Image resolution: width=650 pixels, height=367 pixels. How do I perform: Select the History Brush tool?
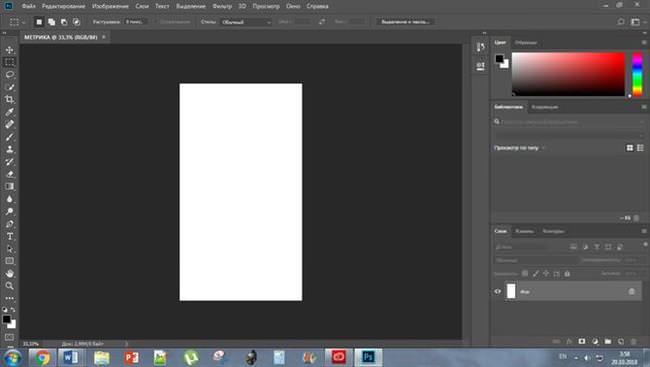pos(10,162)
